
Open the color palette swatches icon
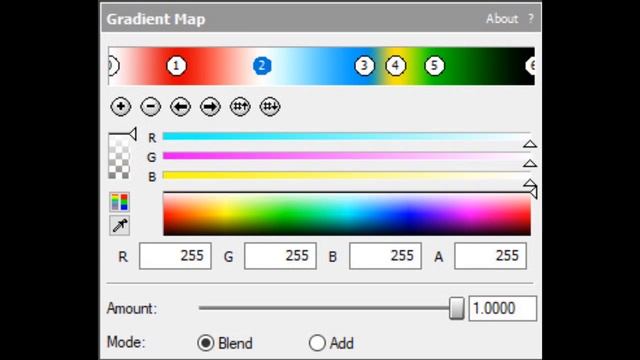point(120,202)
